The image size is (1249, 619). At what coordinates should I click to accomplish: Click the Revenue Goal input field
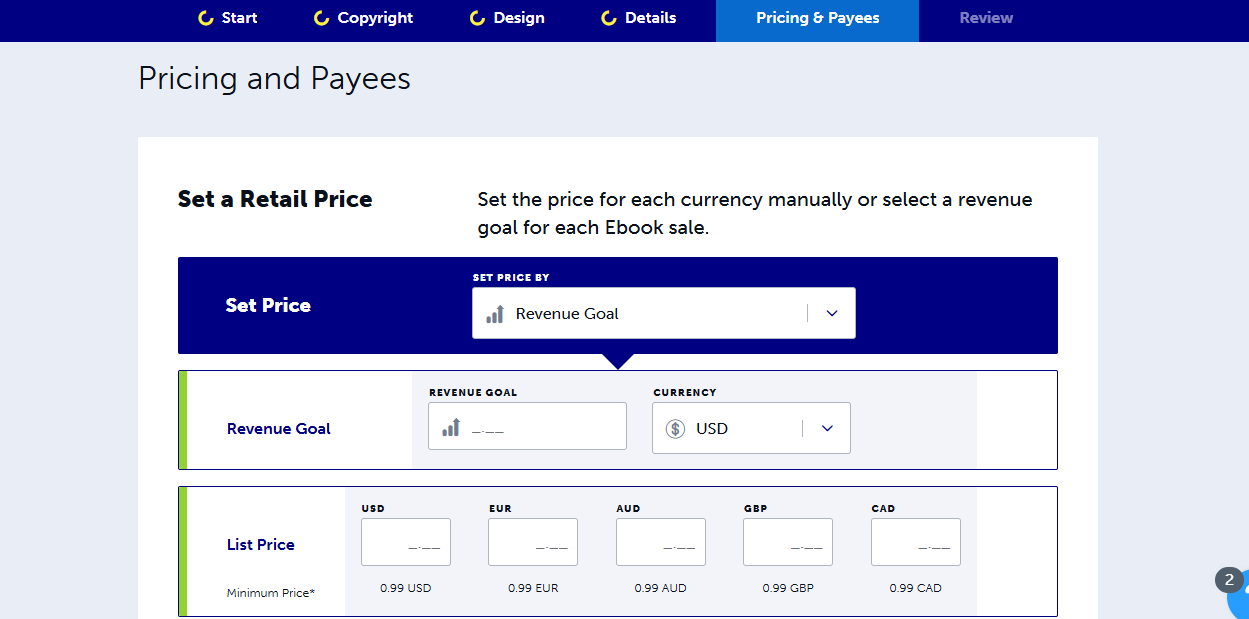point(527,425)
